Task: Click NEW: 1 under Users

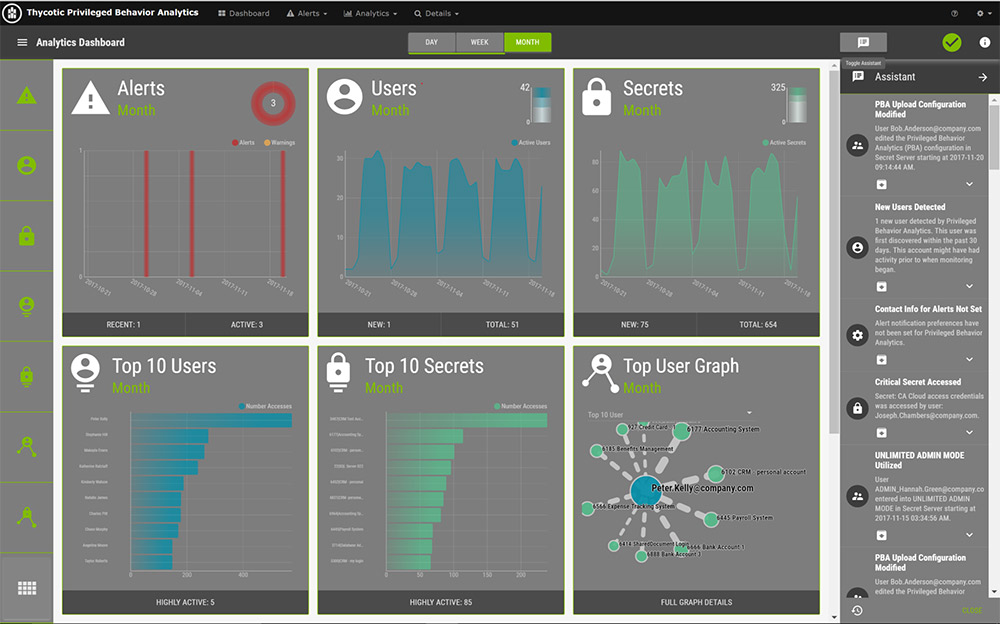Action: 379,325
